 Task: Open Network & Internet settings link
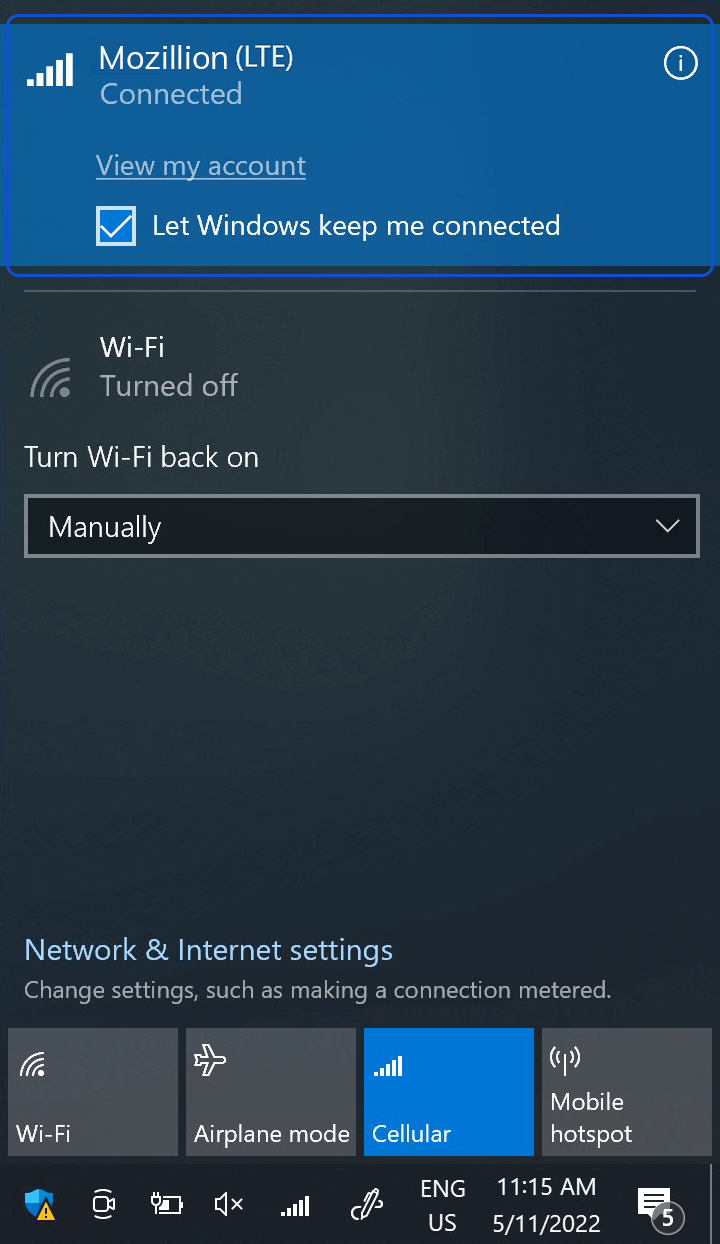209,950
